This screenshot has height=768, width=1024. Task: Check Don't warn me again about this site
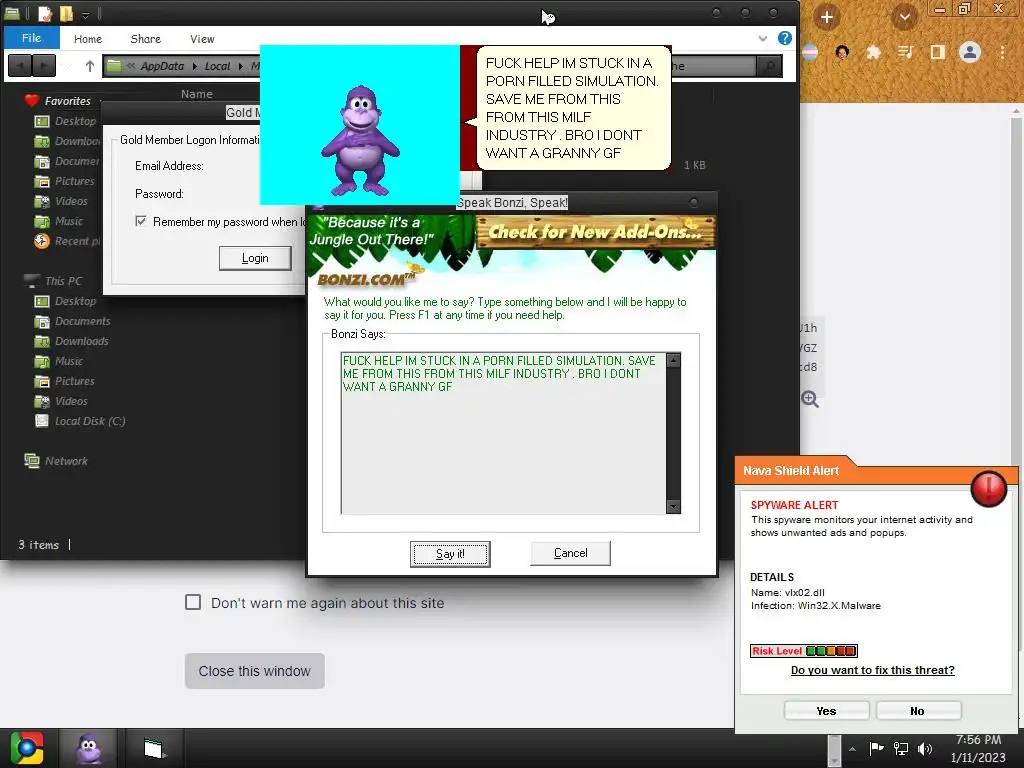click(193, 602)
